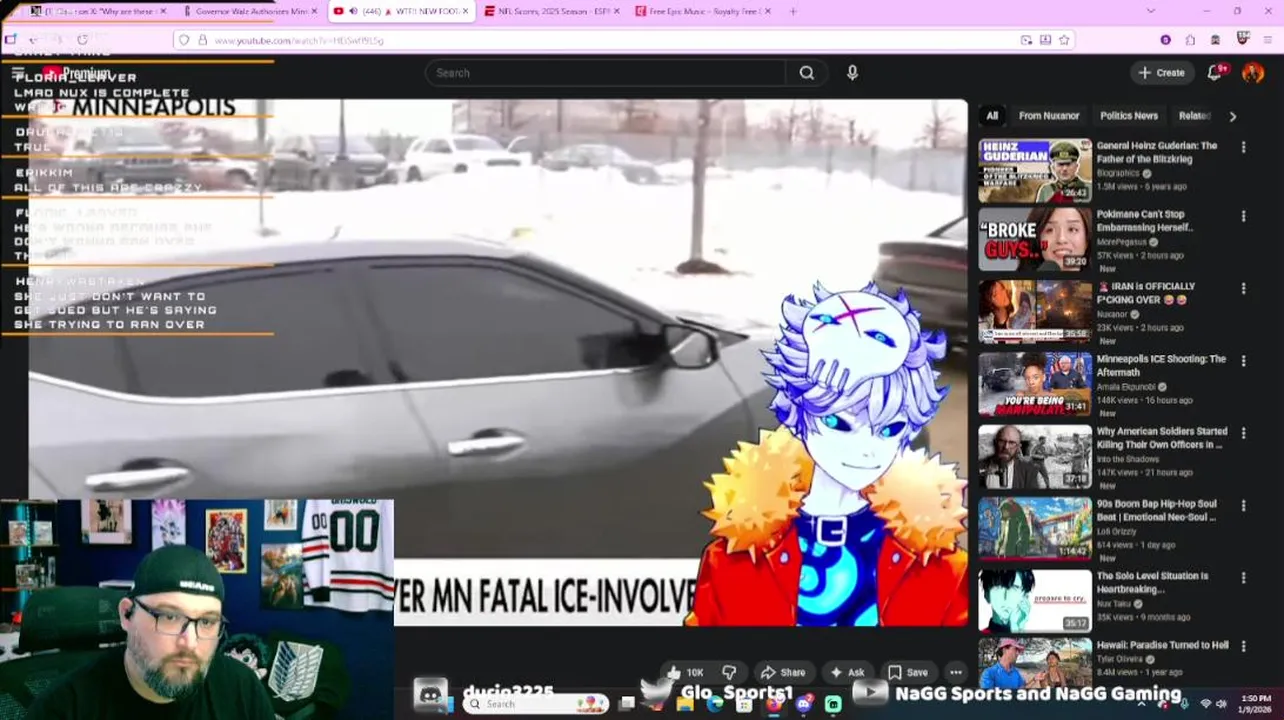Click the Ask button
Viewport: 1284px width, 720px height.
[x=846, y=672]
